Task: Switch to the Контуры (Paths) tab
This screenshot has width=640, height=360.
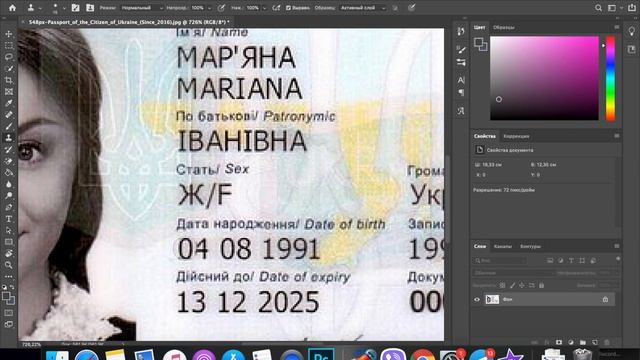Action: tap(530, 246)
